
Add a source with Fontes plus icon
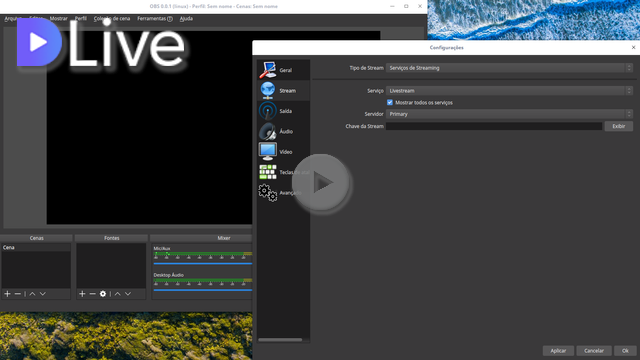pyautogui.click(x=82, y=294)
